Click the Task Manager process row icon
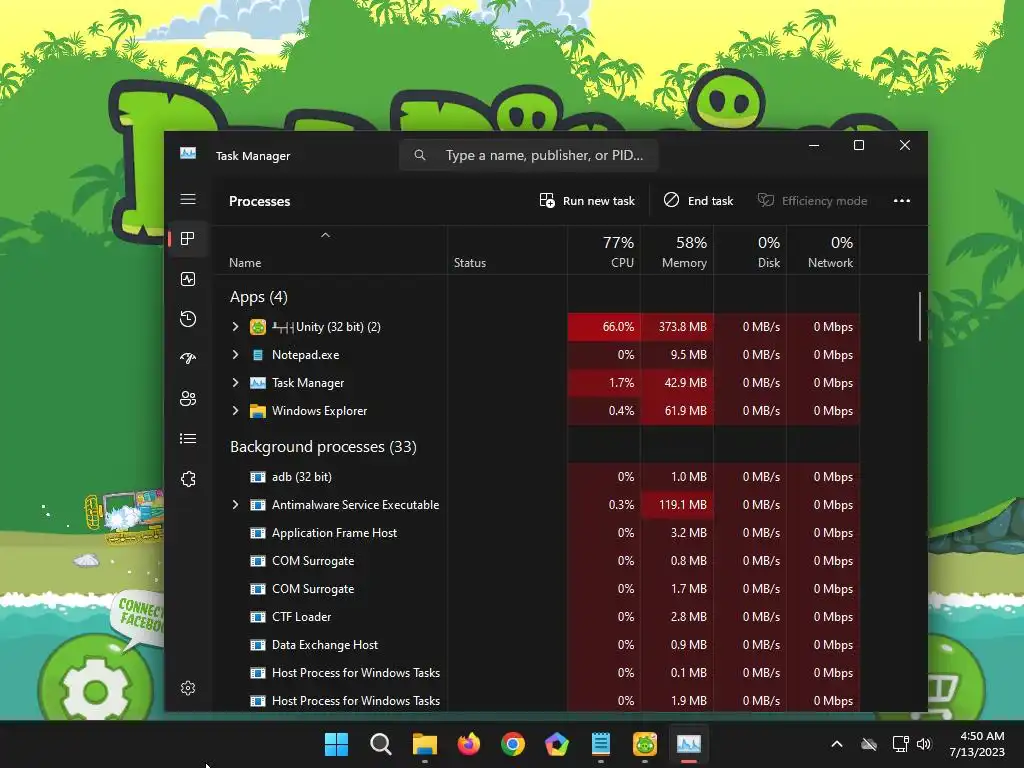Image resolution: width=1024 pixels, height=768 pixels. (x=258, y=383)
